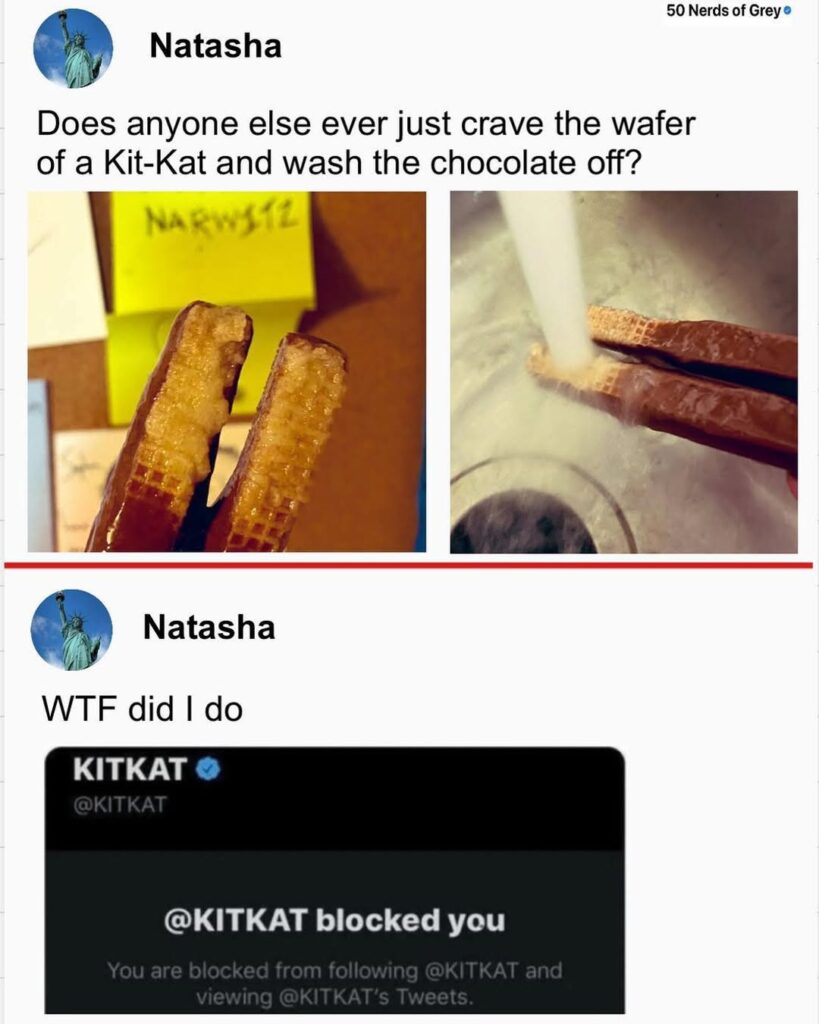
Task: Click the verified badge next to KITKAT
Action: [x=207, y=769]
